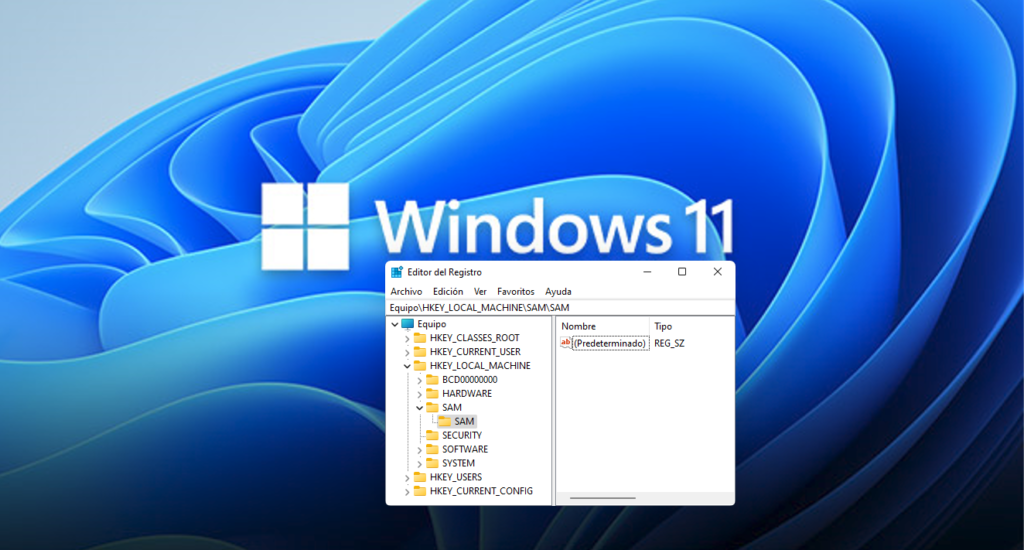Expand the HKEY_CURRENT_USER node
The width and height of the screenshot is (1024, 550).
407,352
